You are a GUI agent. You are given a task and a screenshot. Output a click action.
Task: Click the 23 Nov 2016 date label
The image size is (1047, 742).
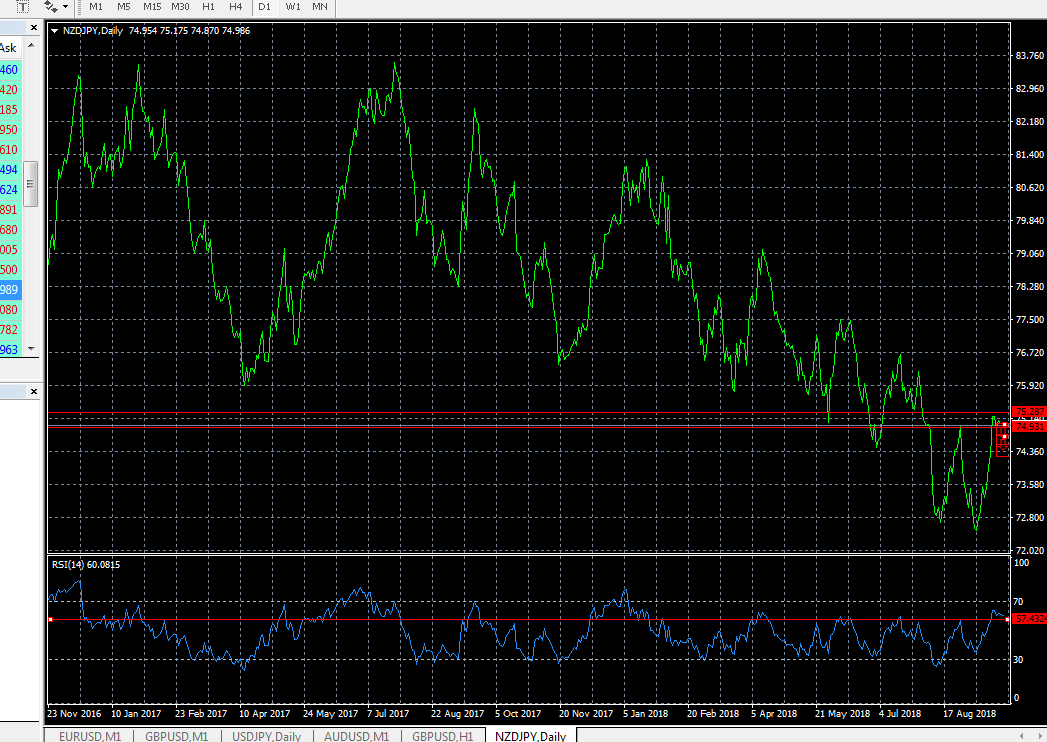pos(75,714)
